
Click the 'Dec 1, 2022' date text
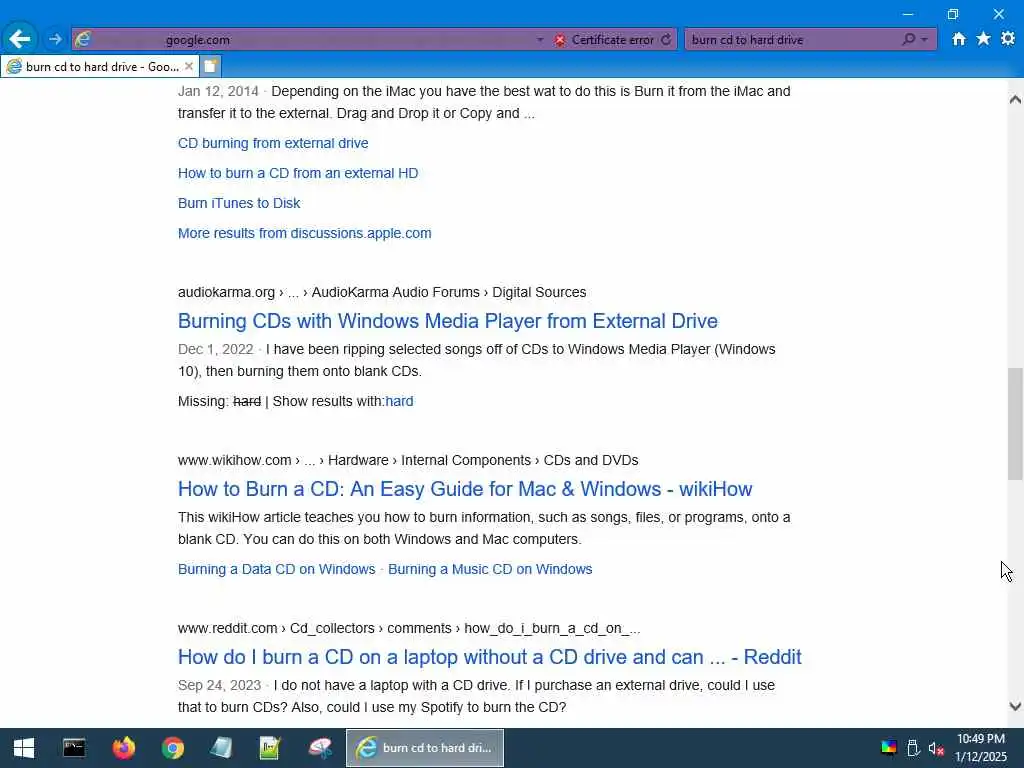click(216, 349)
